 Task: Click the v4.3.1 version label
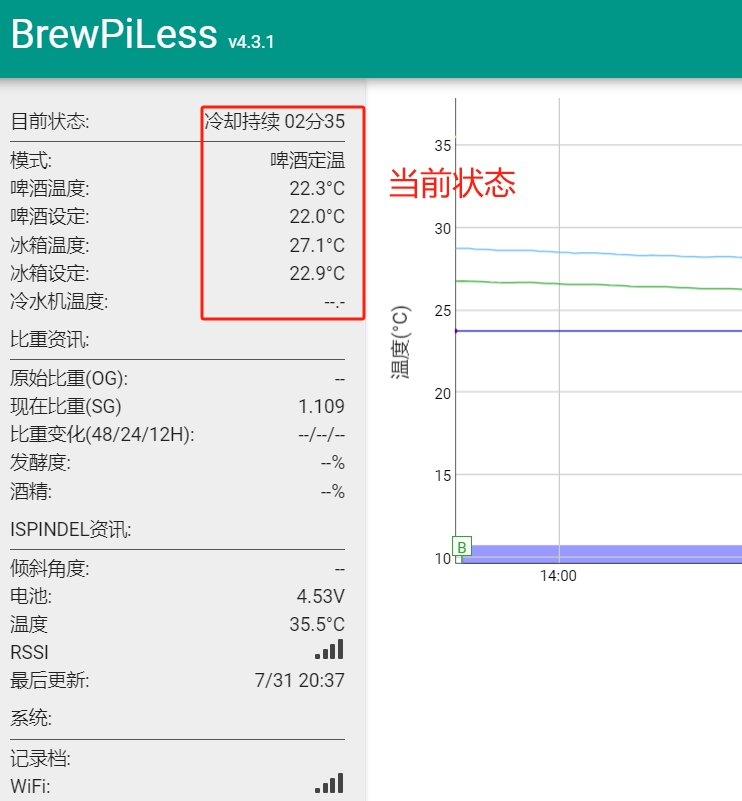click(x=251, y=42)
